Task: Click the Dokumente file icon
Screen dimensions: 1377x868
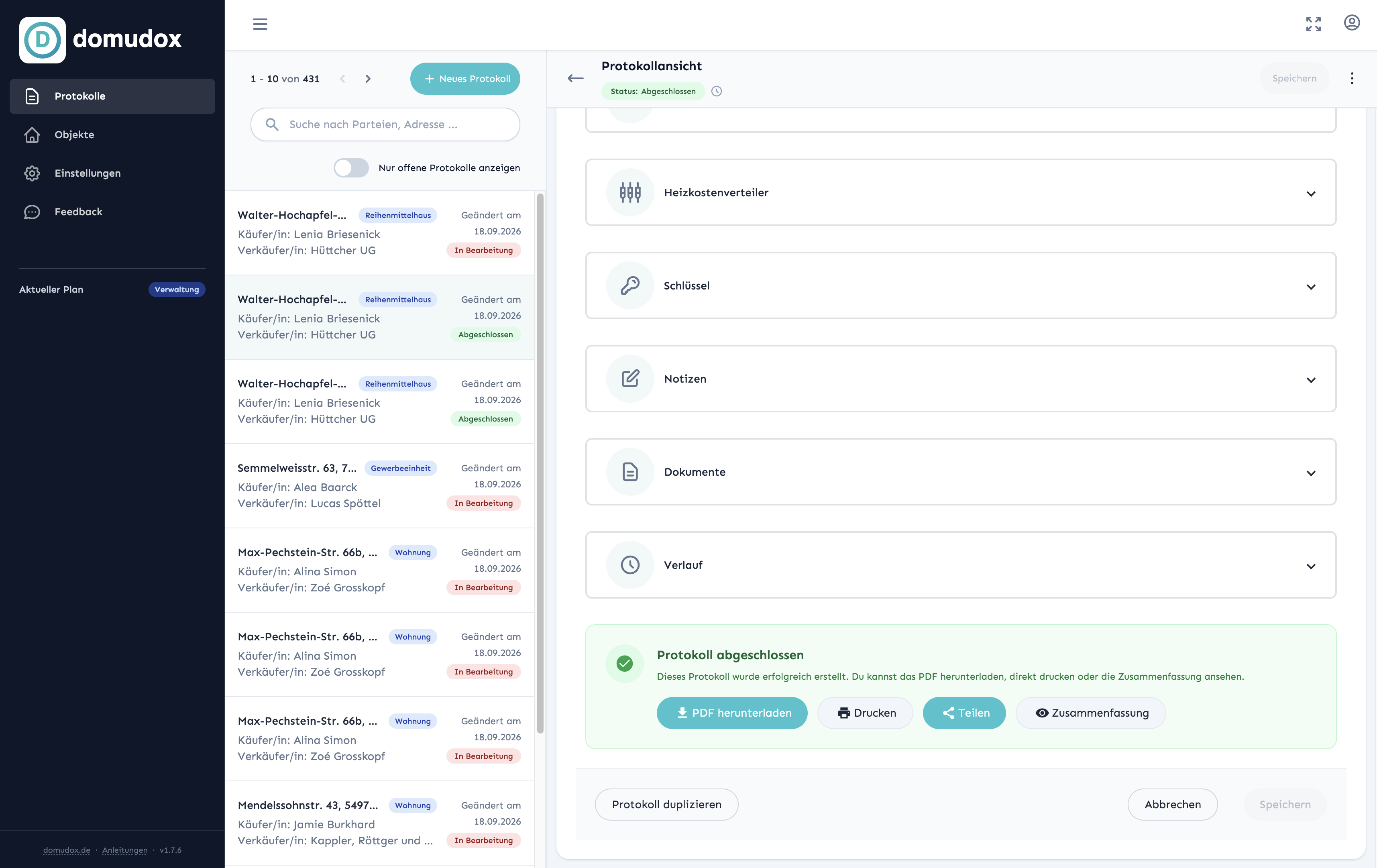Action: (x=629, y=472)
